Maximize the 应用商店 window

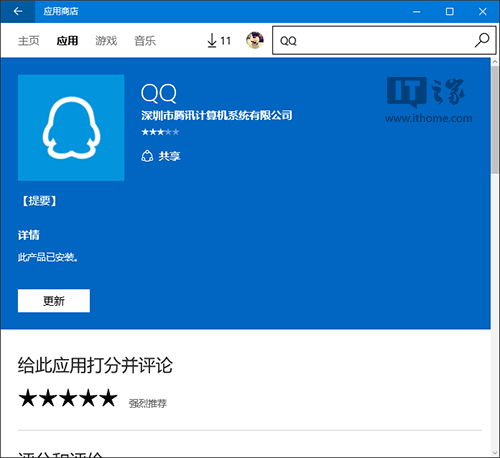click(x=450, y=12)
